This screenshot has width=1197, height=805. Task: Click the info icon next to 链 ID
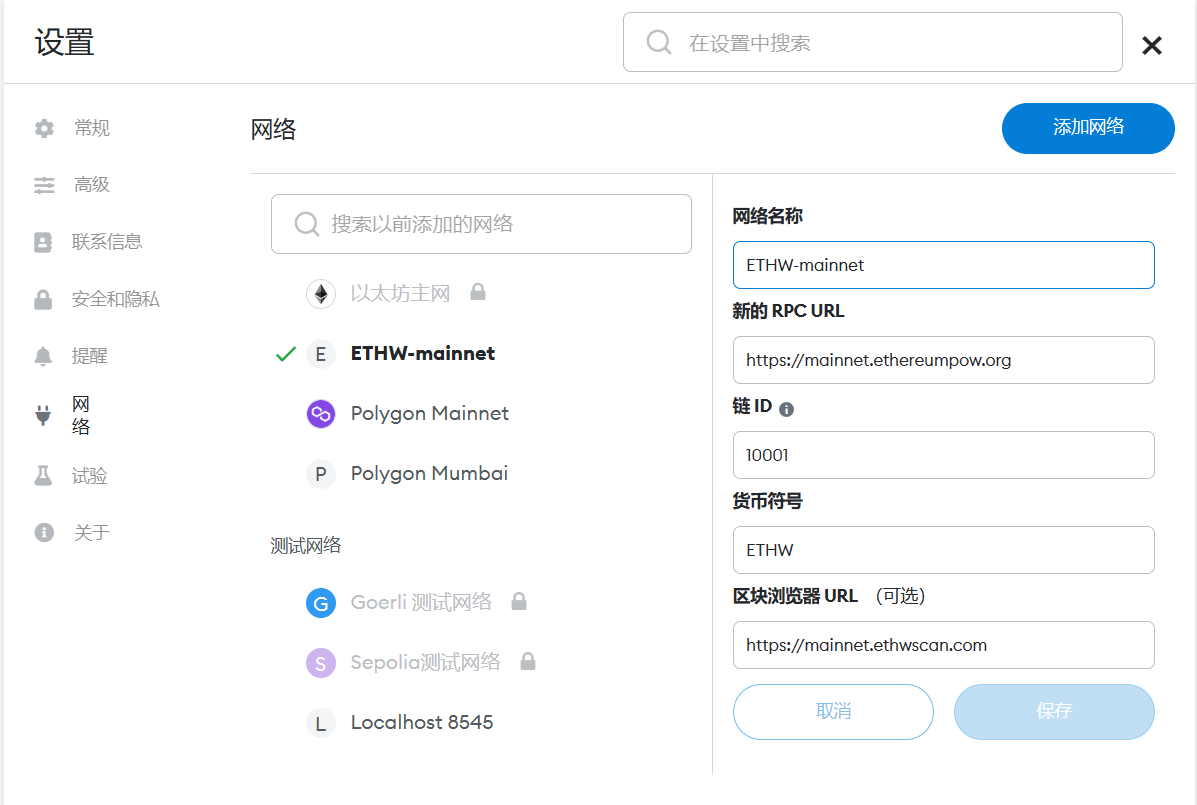pos(786,409)
